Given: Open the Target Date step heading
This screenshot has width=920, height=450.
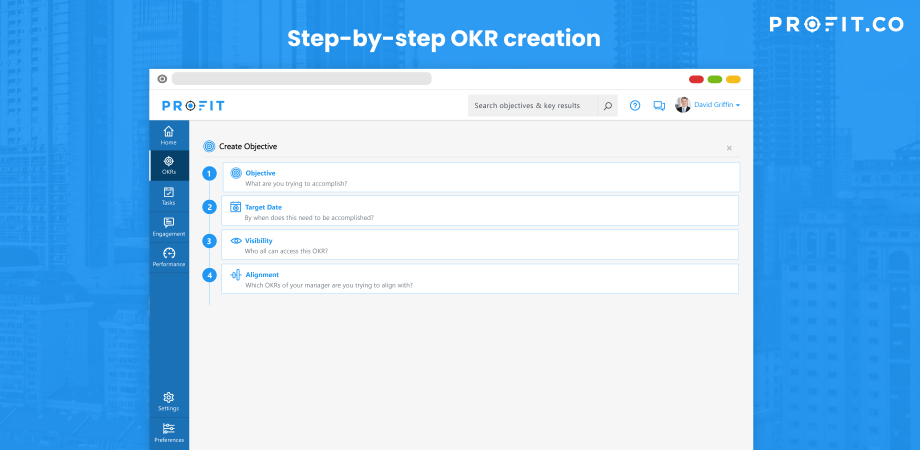Looking at the screenshot, I should pyautogui.click(x=263, y=207).
